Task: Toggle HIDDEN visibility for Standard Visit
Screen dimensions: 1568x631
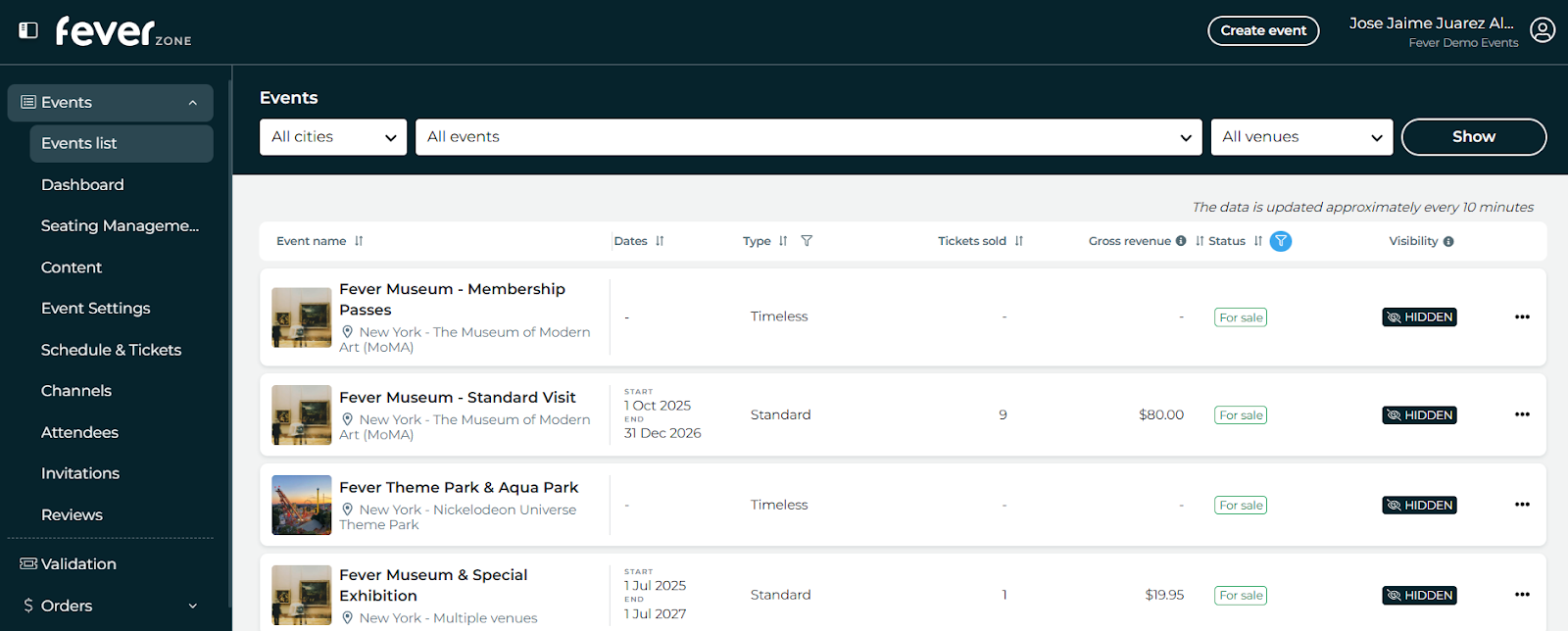Action: click(1419, 415)
